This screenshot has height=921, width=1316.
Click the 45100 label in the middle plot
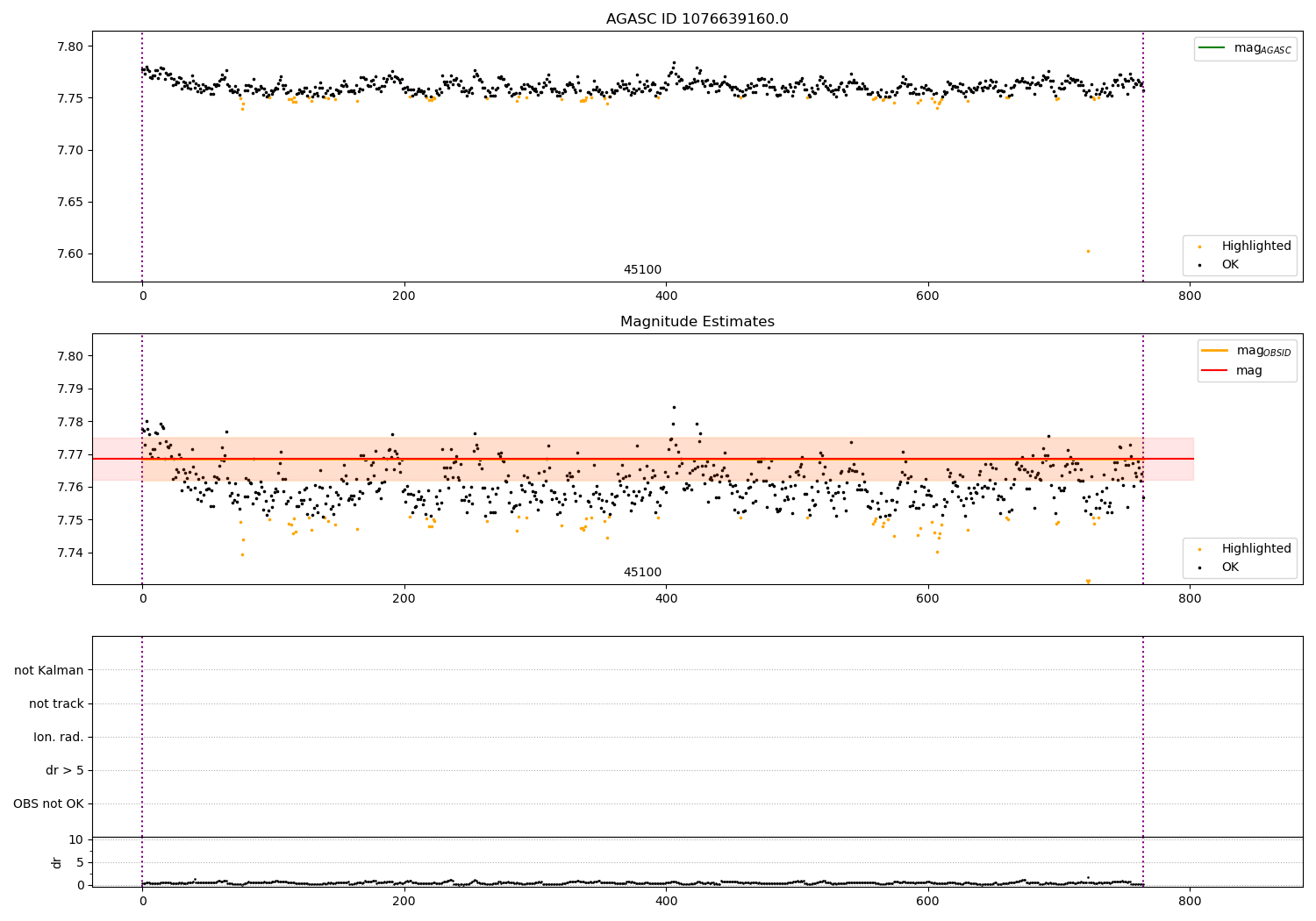coord(642,572)
